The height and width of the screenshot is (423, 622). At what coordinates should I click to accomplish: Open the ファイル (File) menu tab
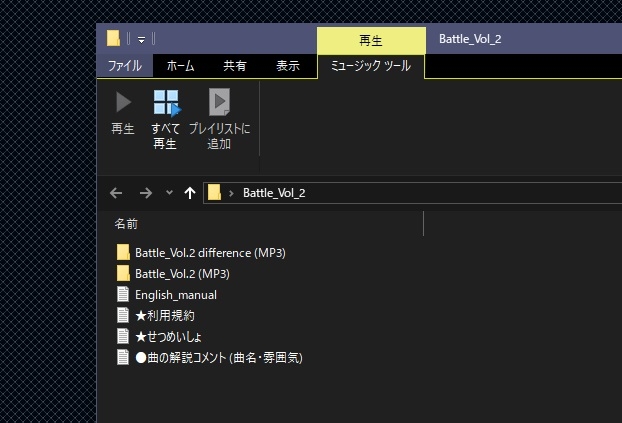click(x=124, y=66)
